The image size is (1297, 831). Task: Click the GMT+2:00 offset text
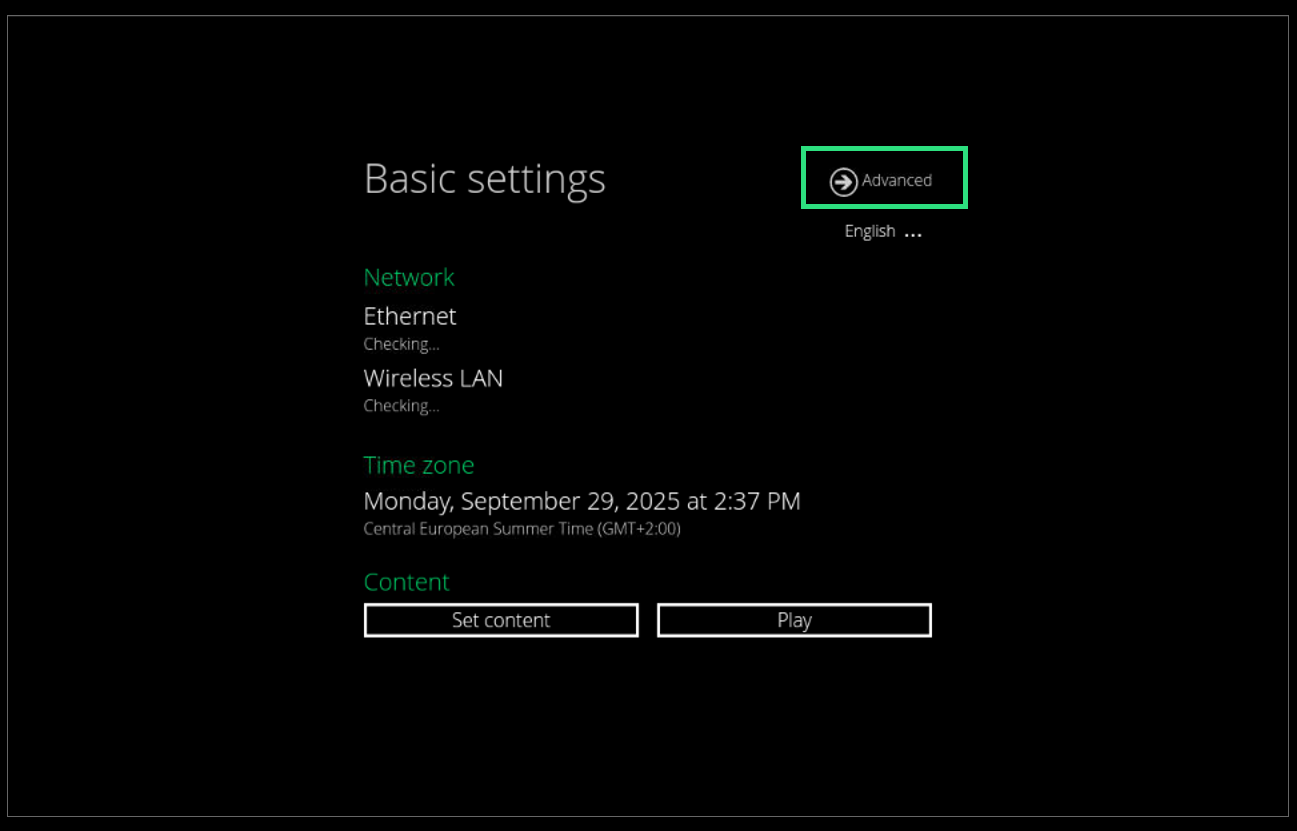639,529
